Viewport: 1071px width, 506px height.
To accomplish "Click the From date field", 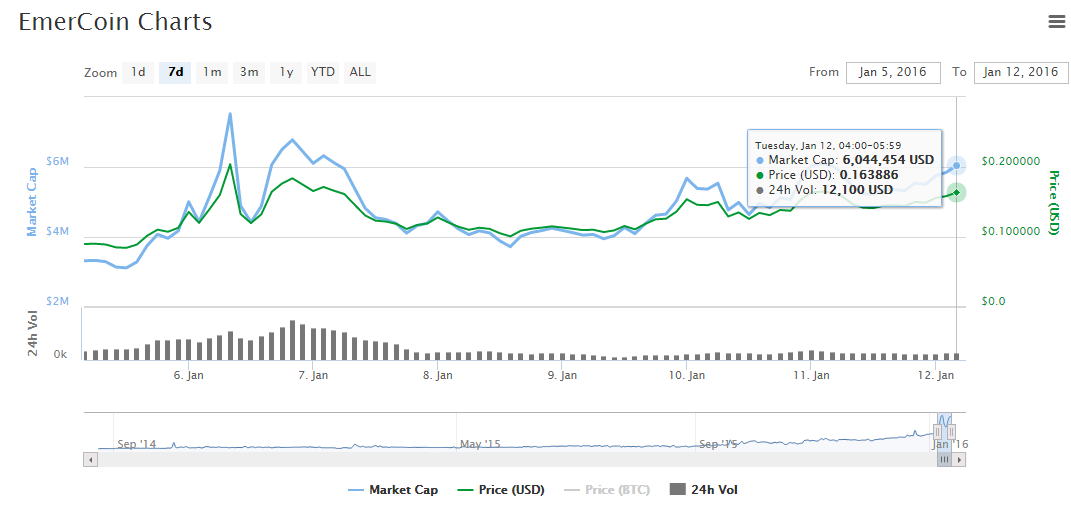I will (893, 72).
